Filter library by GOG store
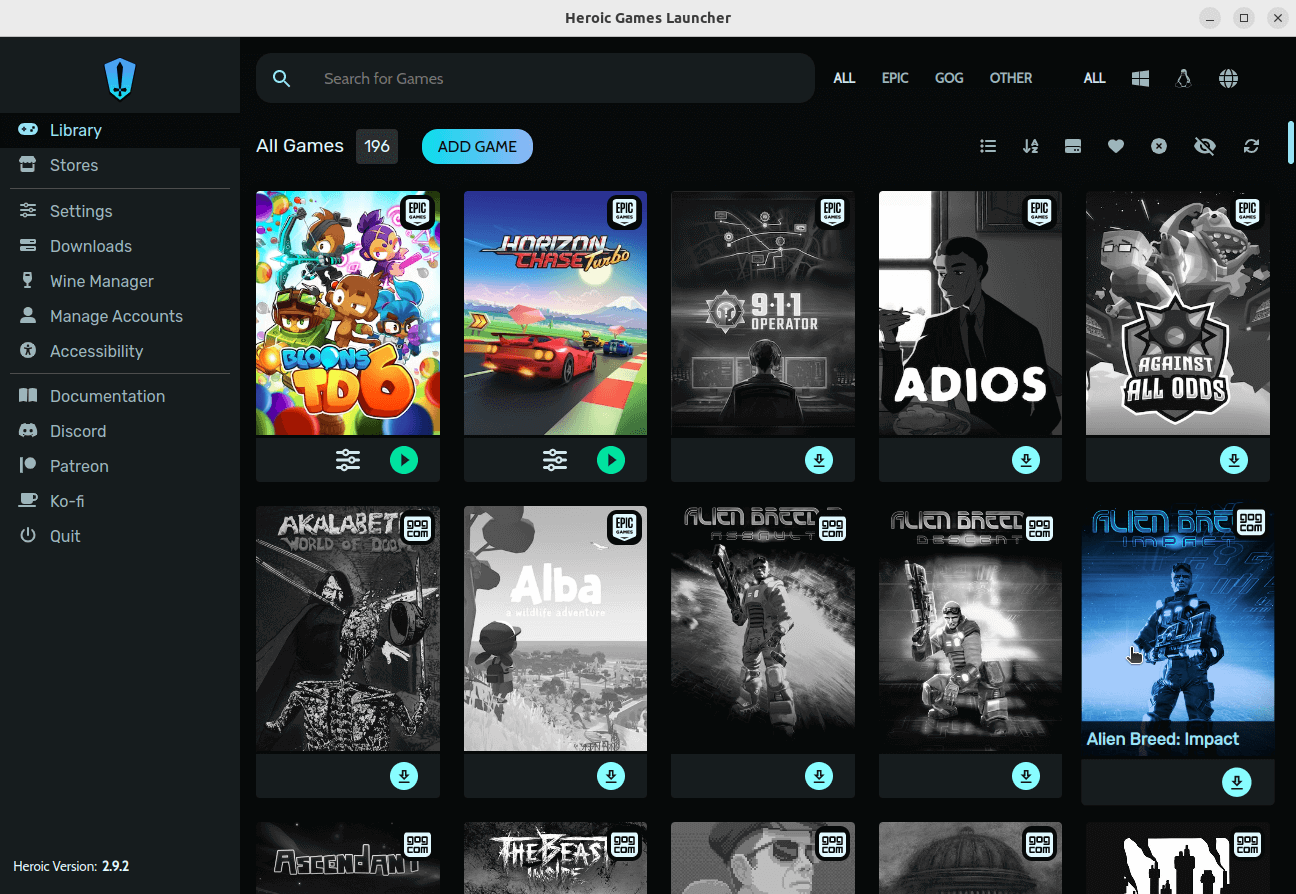 (949, 78)
